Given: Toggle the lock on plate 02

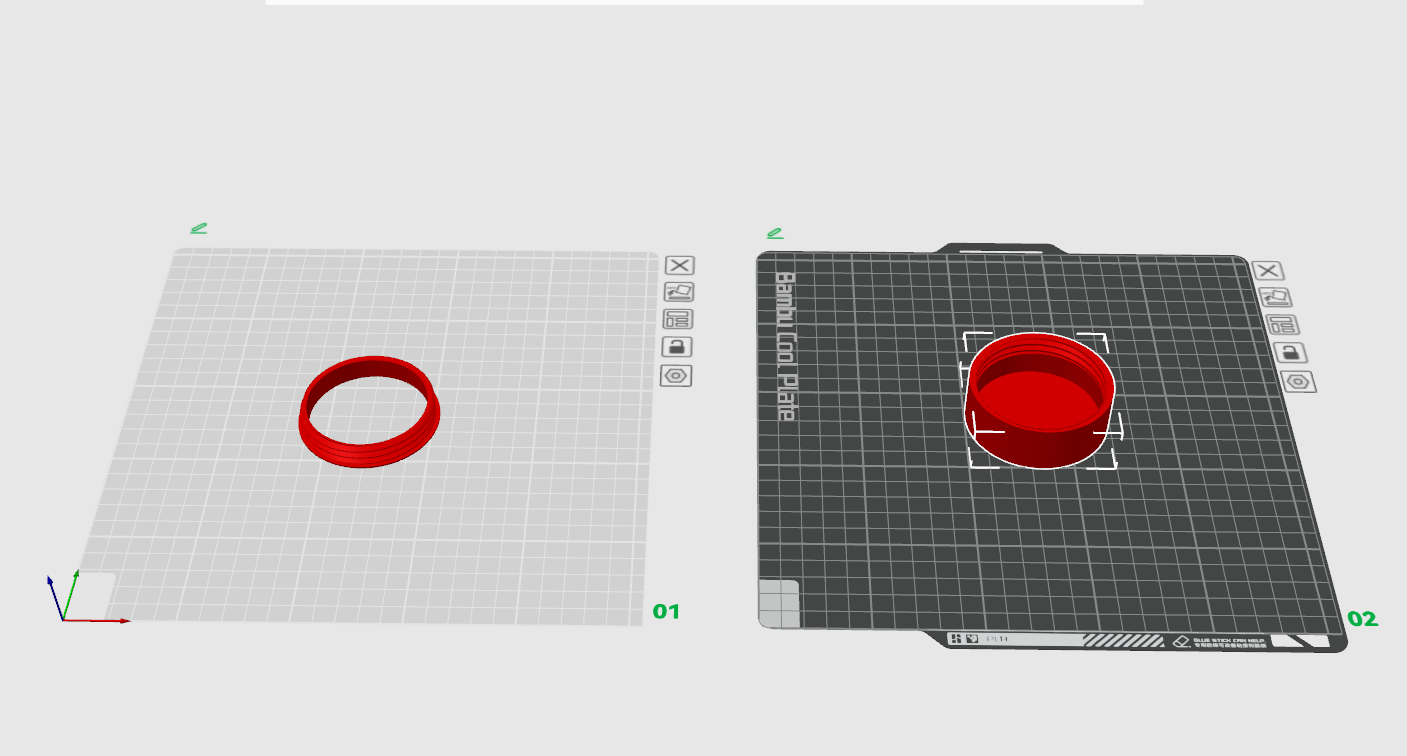Looking at the screenshot, I should (x=1290, y=353).
